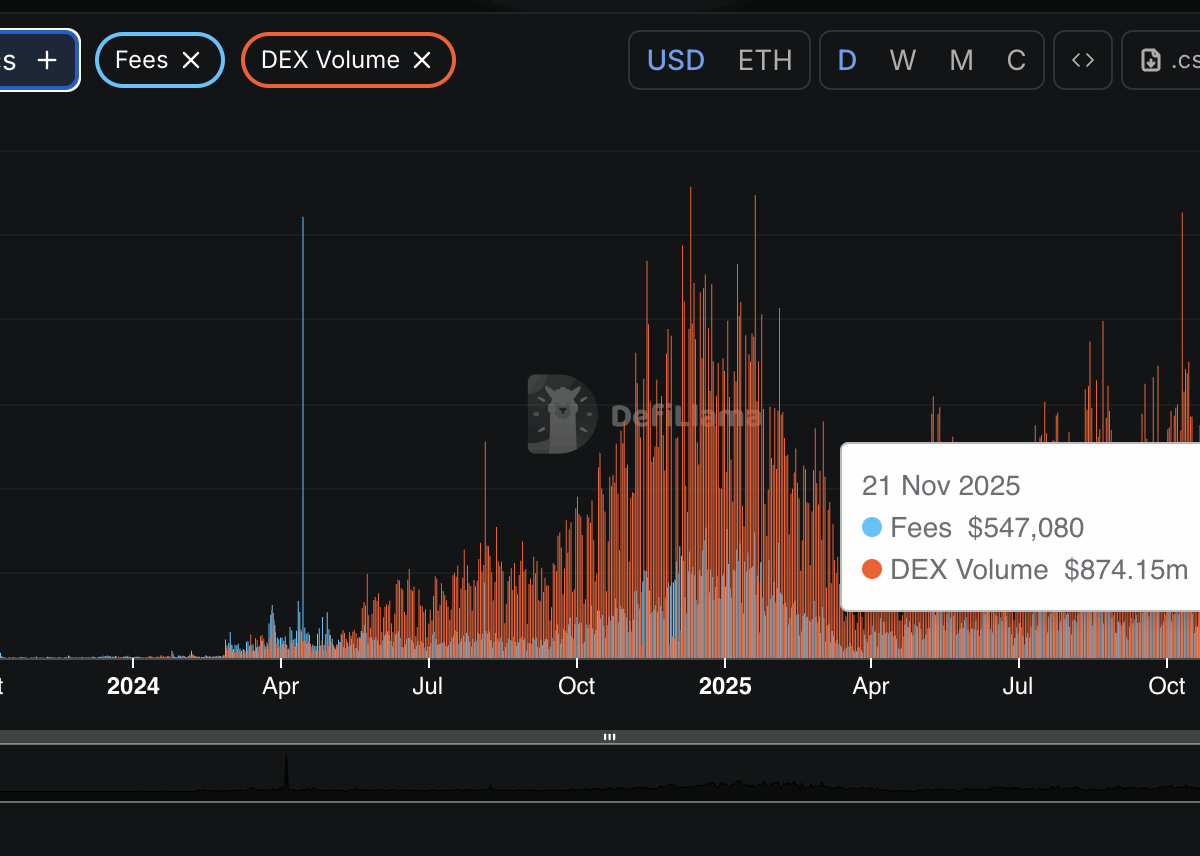Set chart interval to W (weekly)

click(x=902, y=60)
